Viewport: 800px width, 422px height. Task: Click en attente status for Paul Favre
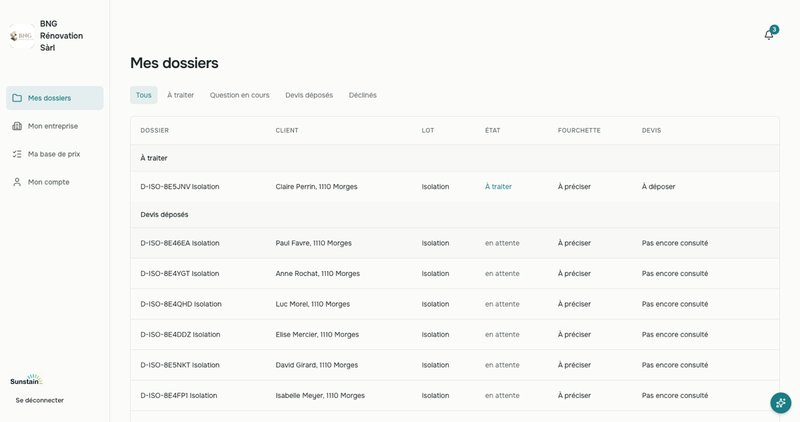(x=502, y=243)
